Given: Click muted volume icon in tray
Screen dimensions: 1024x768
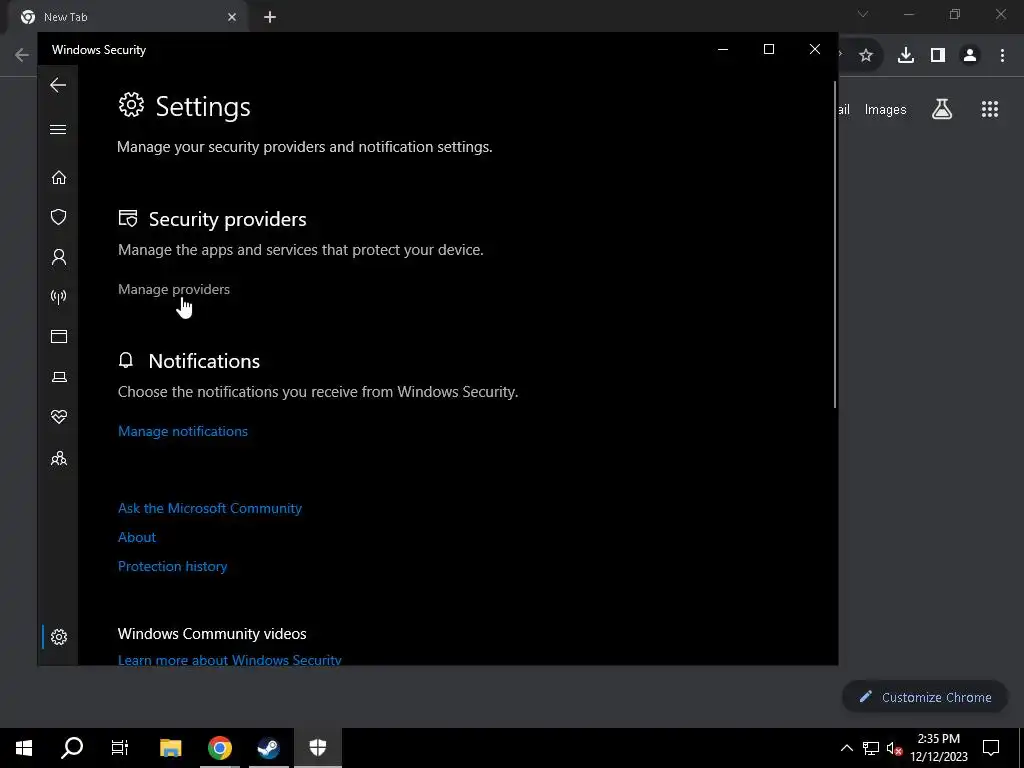Looking at the screenshot, I should coord(894,748).
